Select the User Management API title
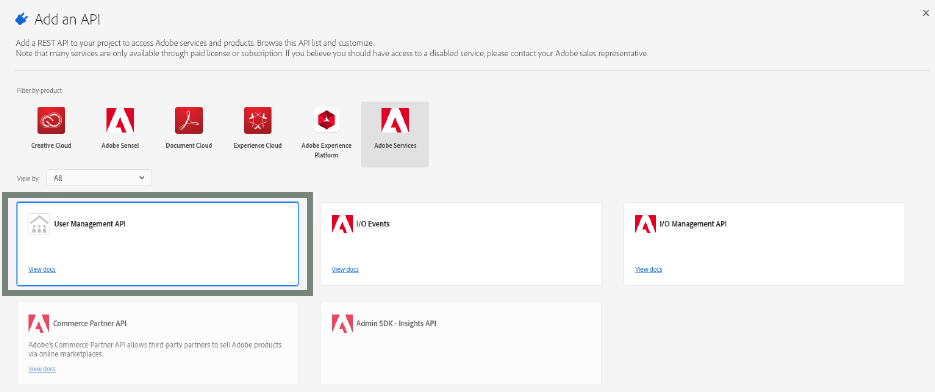 [x=90, y=224]
